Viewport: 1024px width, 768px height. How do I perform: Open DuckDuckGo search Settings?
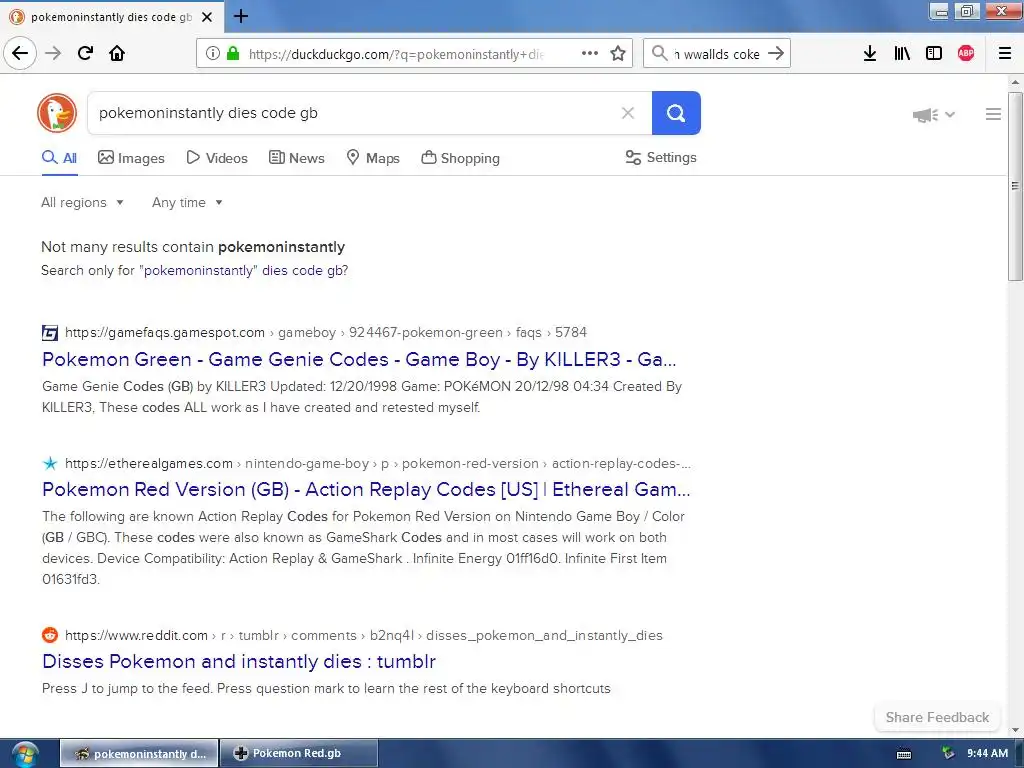pos(661,157)
